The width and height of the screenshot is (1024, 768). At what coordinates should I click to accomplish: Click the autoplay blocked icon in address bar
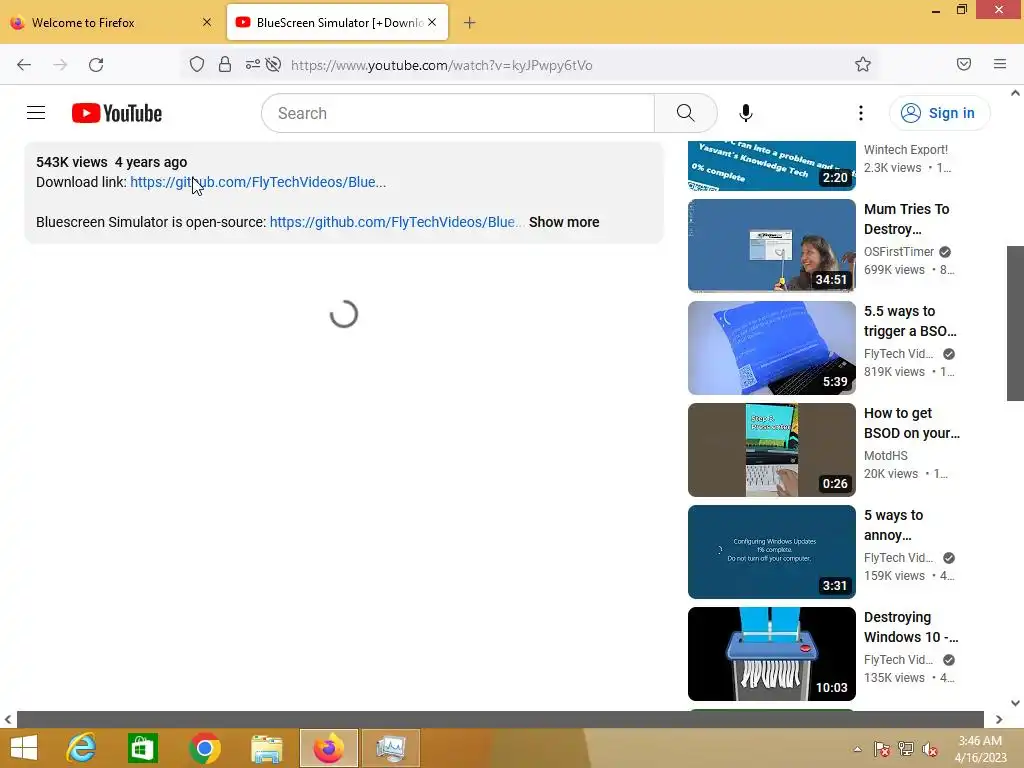(274, 64)
